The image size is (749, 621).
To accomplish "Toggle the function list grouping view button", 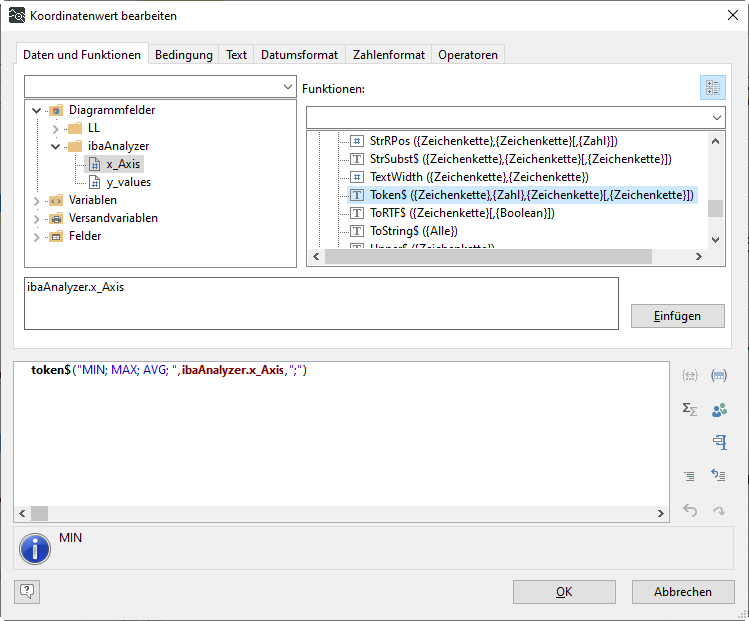I will (712, 88).
